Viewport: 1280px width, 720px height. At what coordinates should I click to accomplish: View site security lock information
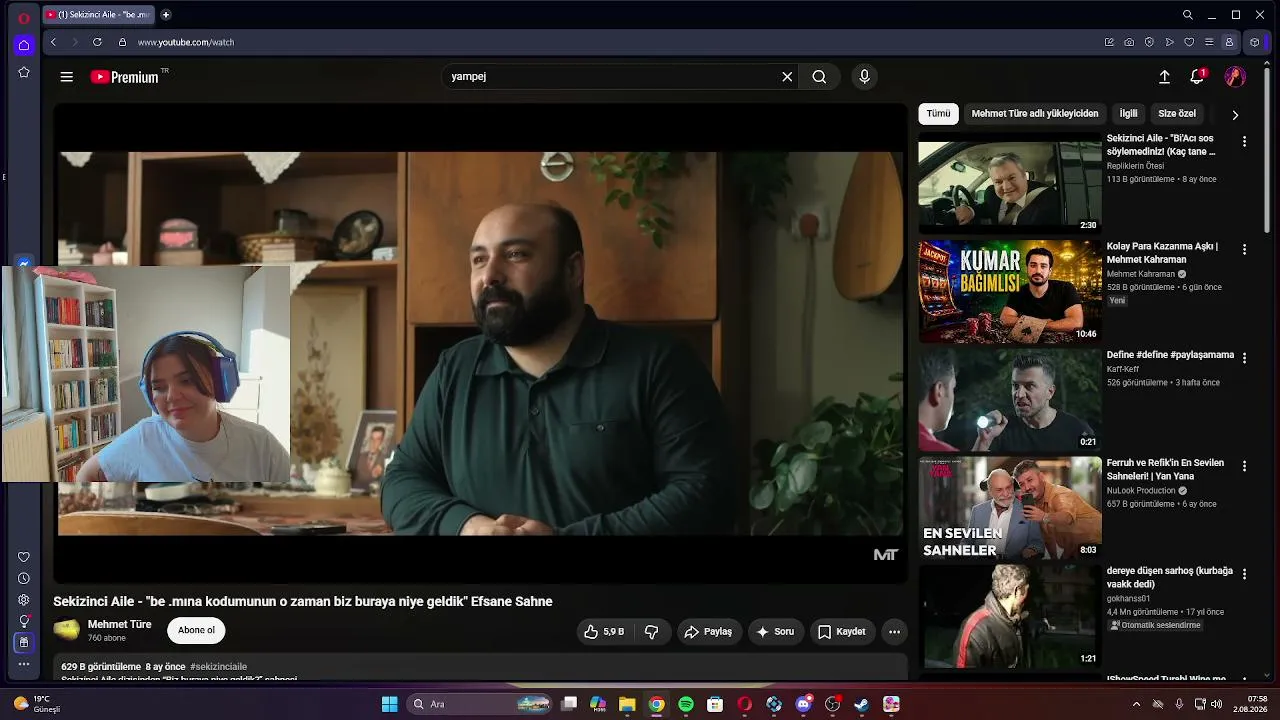tap(122, 42)
